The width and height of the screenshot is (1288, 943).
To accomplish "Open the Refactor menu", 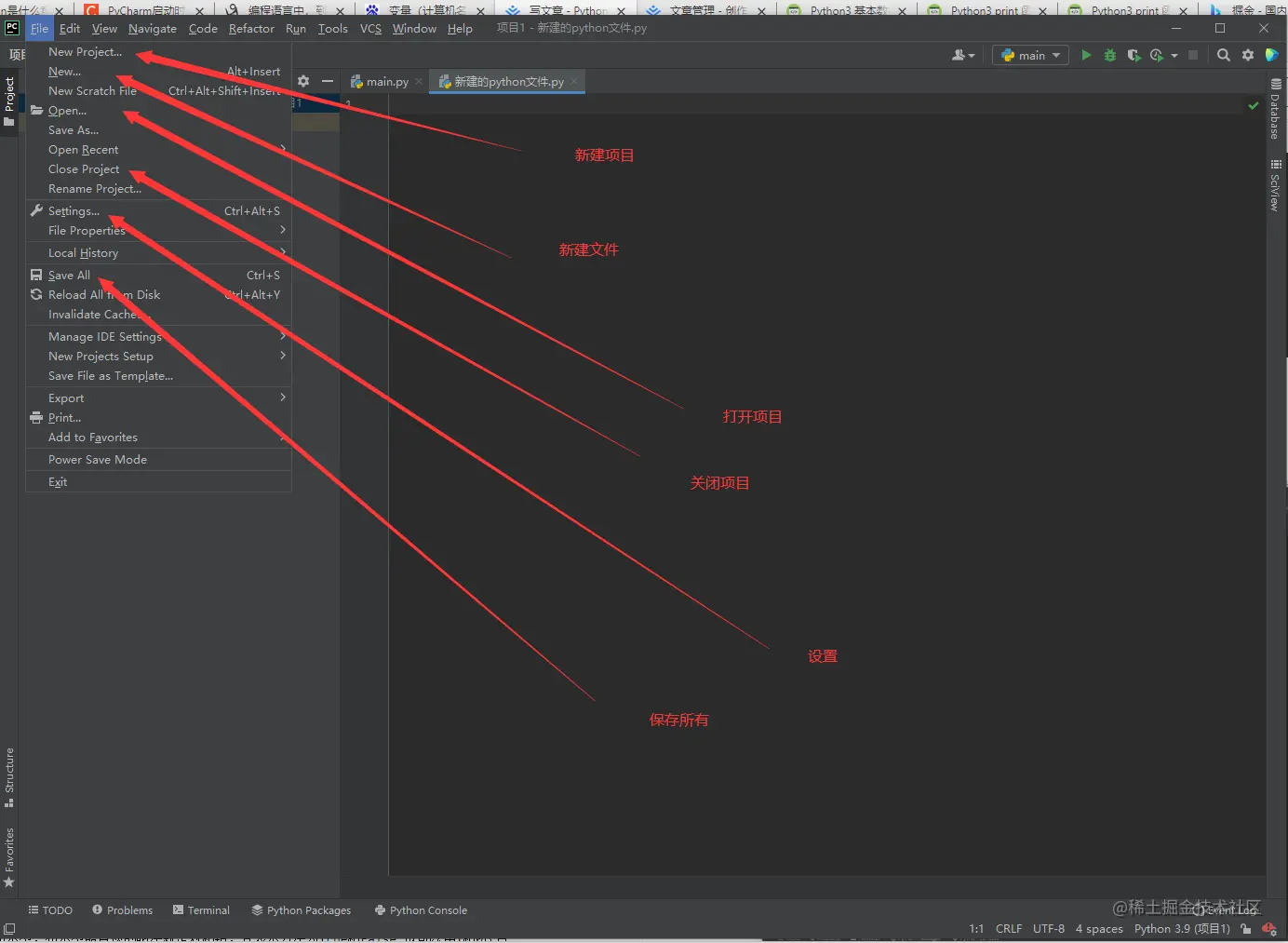I will (251, 29).
